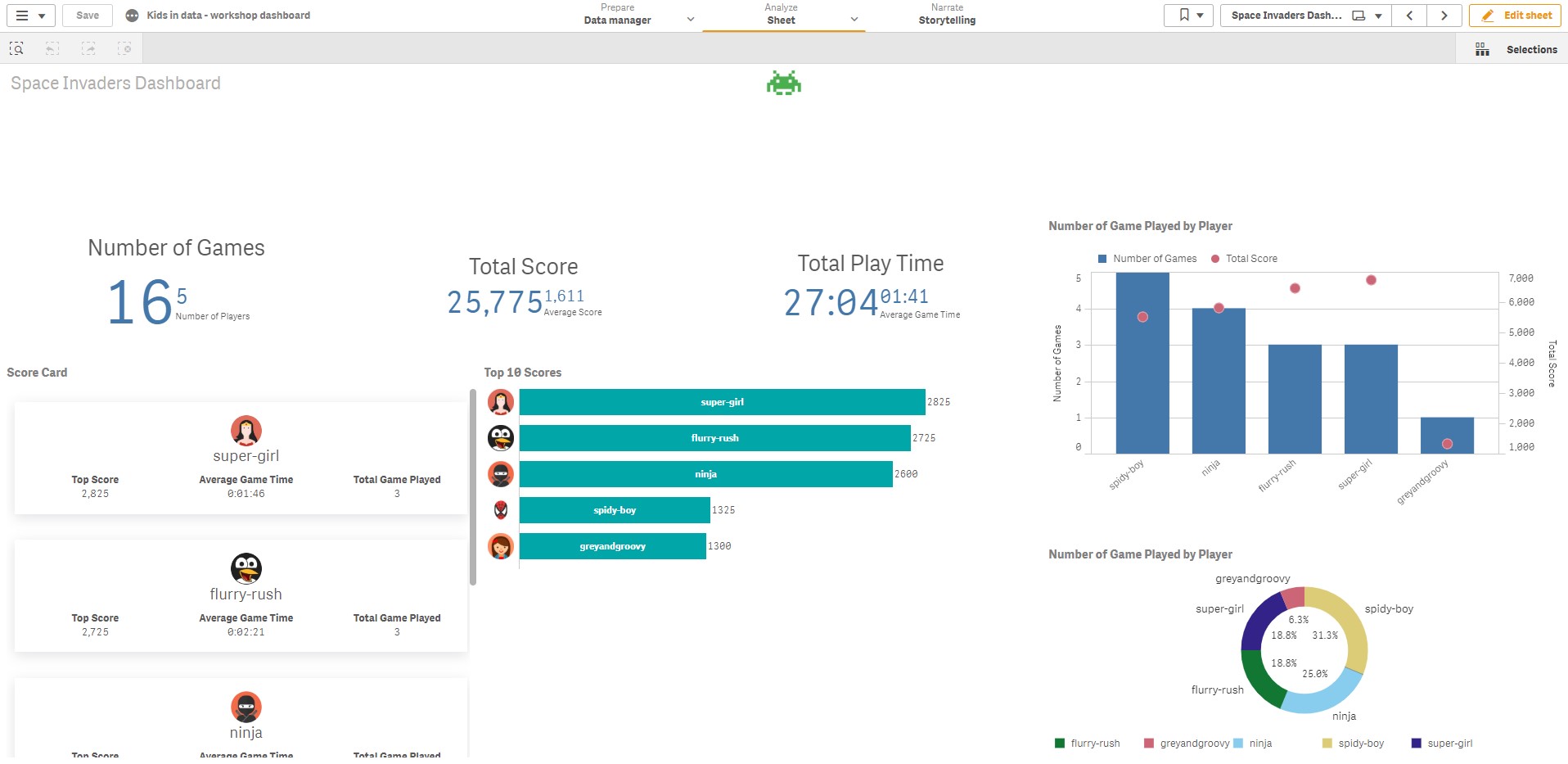
Task: Open the navigation hamburger menu
Action: pos(30,16)
